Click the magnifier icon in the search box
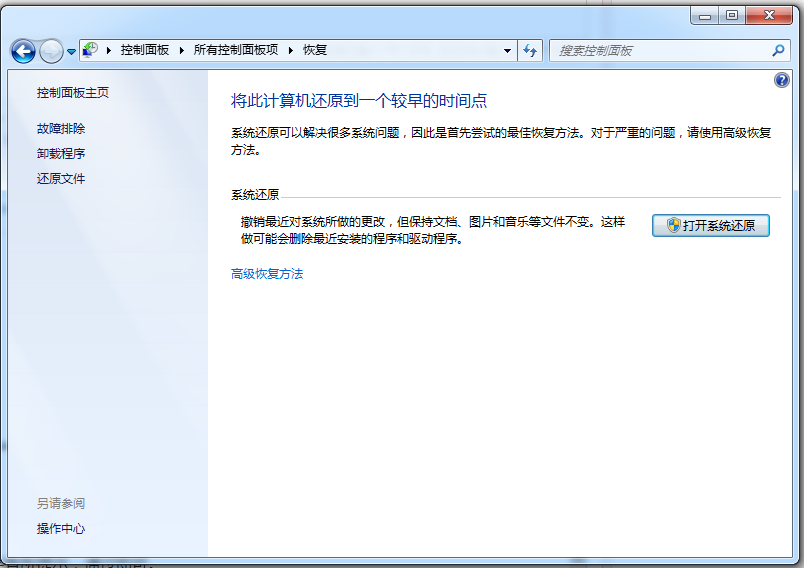The width and height of the screenshot is (804, 568). [778, 50]
